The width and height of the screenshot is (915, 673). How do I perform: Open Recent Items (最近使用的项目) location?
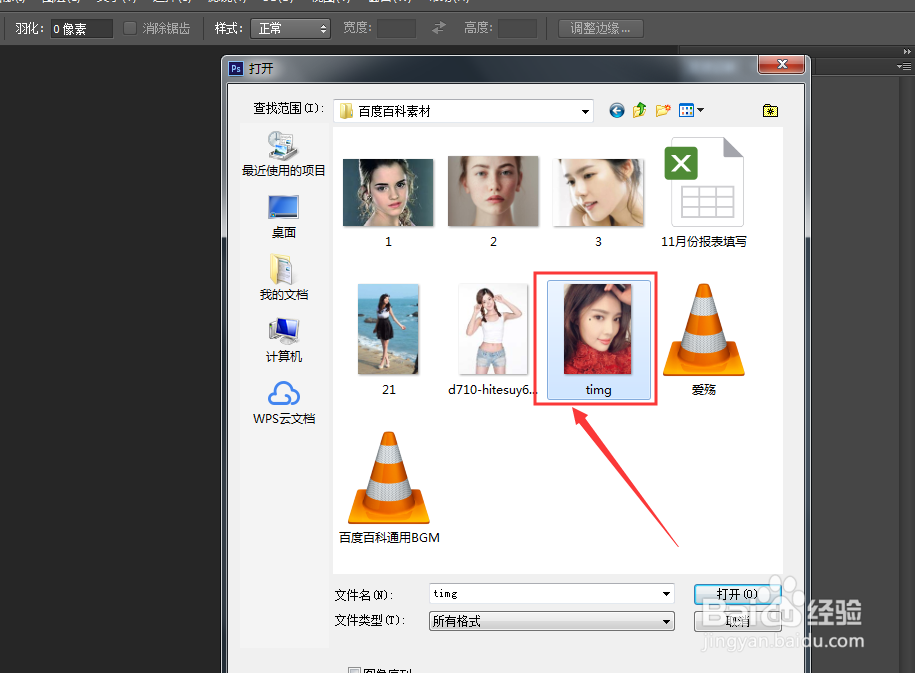284,154
